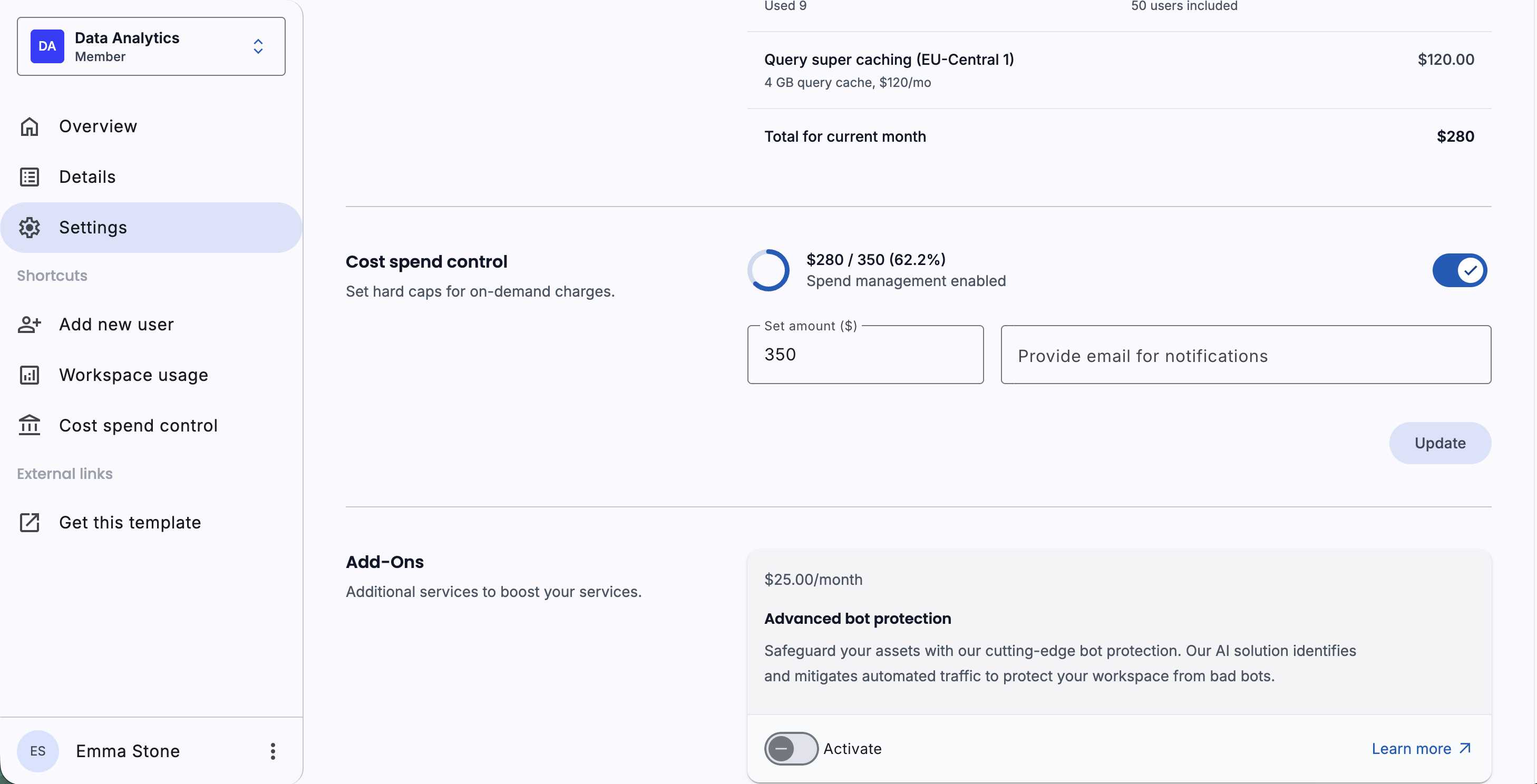
Task: Activate Advanced bot protection toggle
Action: [x=791, y=748]
